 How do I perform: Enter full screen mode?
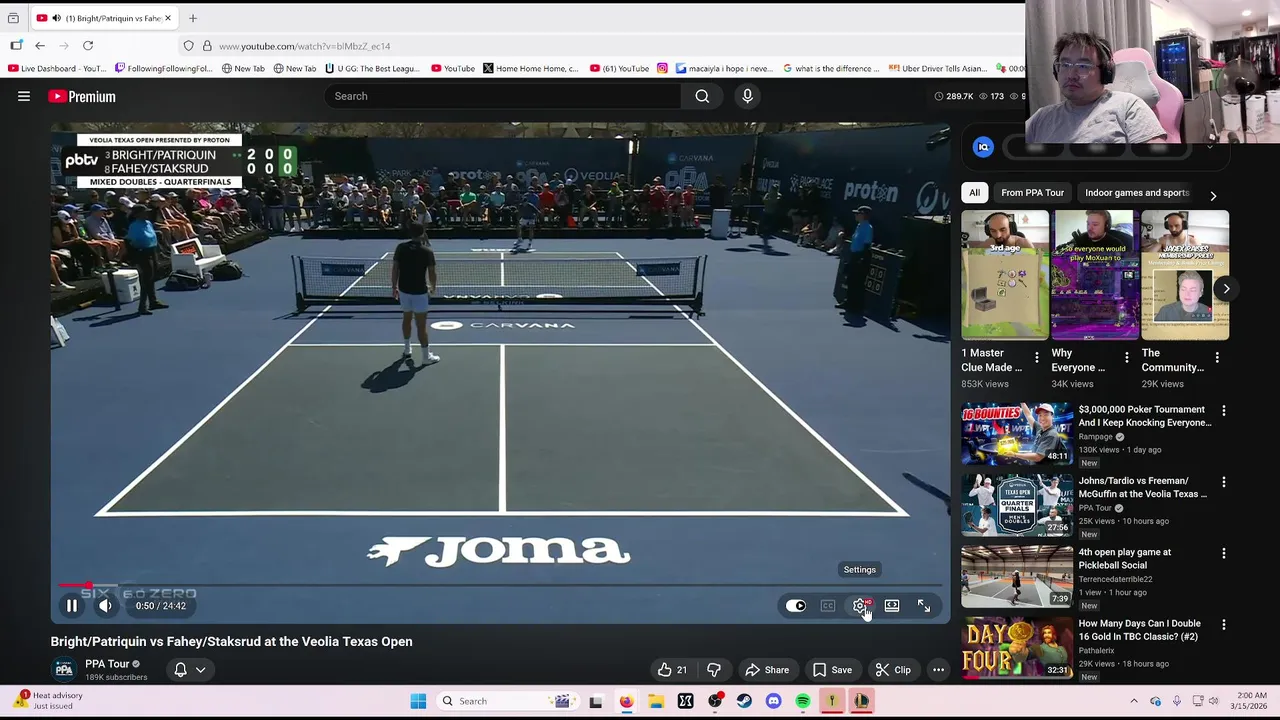pos(924,606)
